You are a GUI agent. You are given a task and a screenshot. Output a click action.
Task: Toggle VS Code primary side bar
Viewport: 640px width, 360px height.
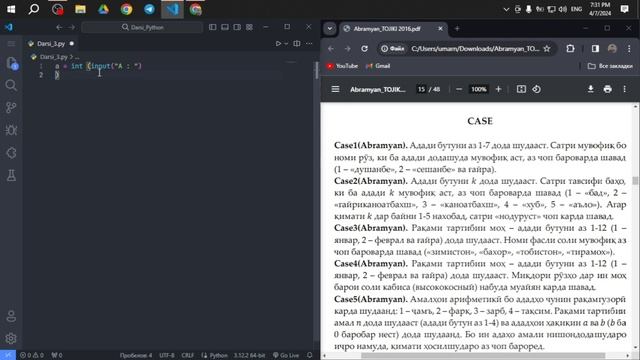coord(213,27)
